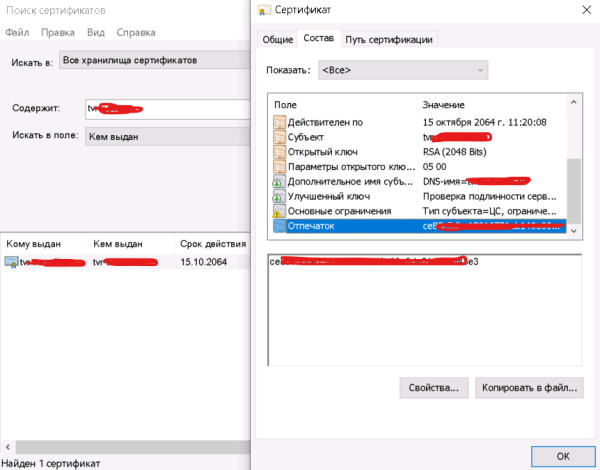600x470 pixels.
Task: Click the Свойства... button
Action: tap(434, 388)
